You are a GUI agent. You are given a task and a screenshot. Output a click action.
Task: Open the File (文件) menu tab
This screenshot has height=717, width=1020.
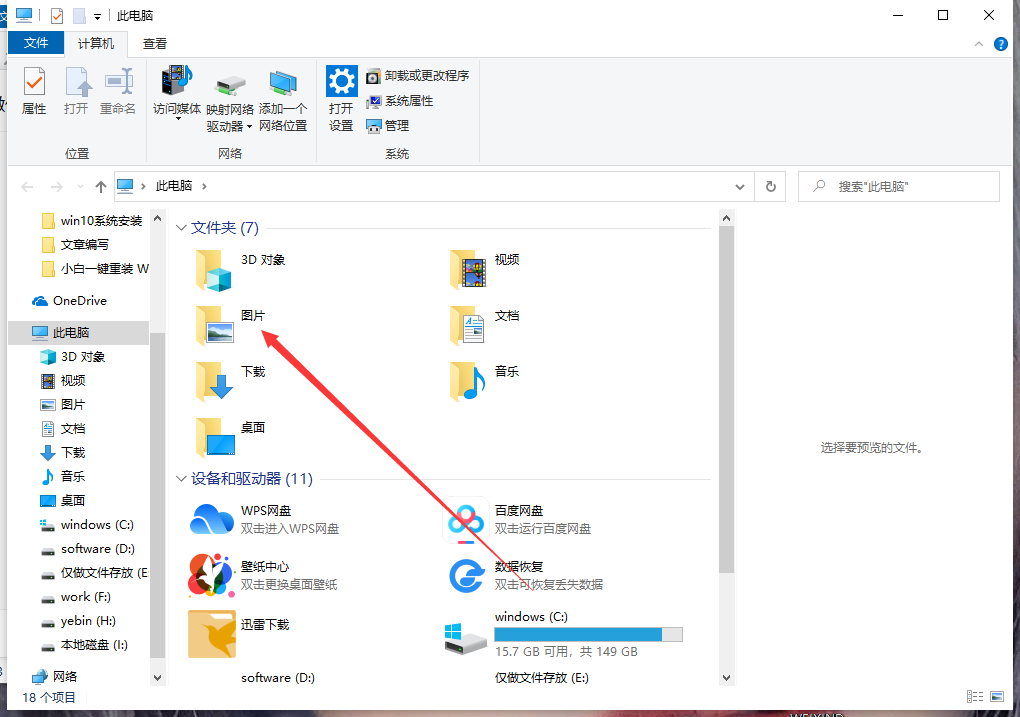(x=36, y=43)
